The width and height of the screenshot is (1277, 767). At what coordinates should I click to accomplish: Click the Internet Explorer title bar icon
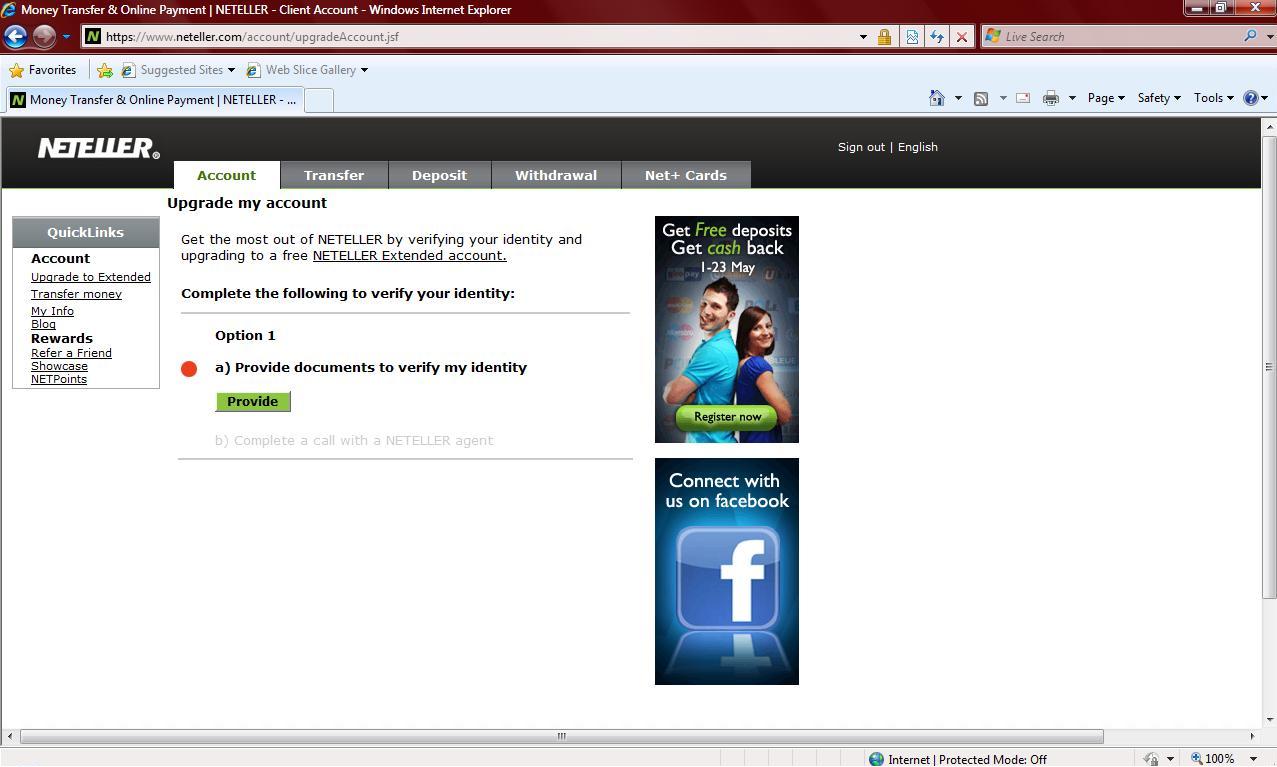[x=10, y=9]
